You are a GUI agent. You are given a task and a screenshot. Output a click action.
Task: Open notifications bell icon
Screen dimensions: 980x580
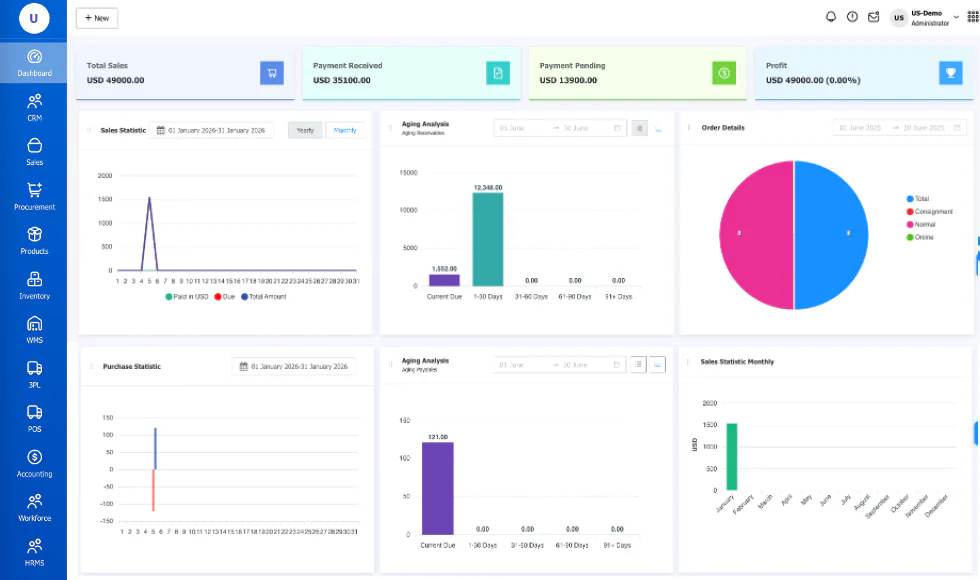(x=831, y=17)
